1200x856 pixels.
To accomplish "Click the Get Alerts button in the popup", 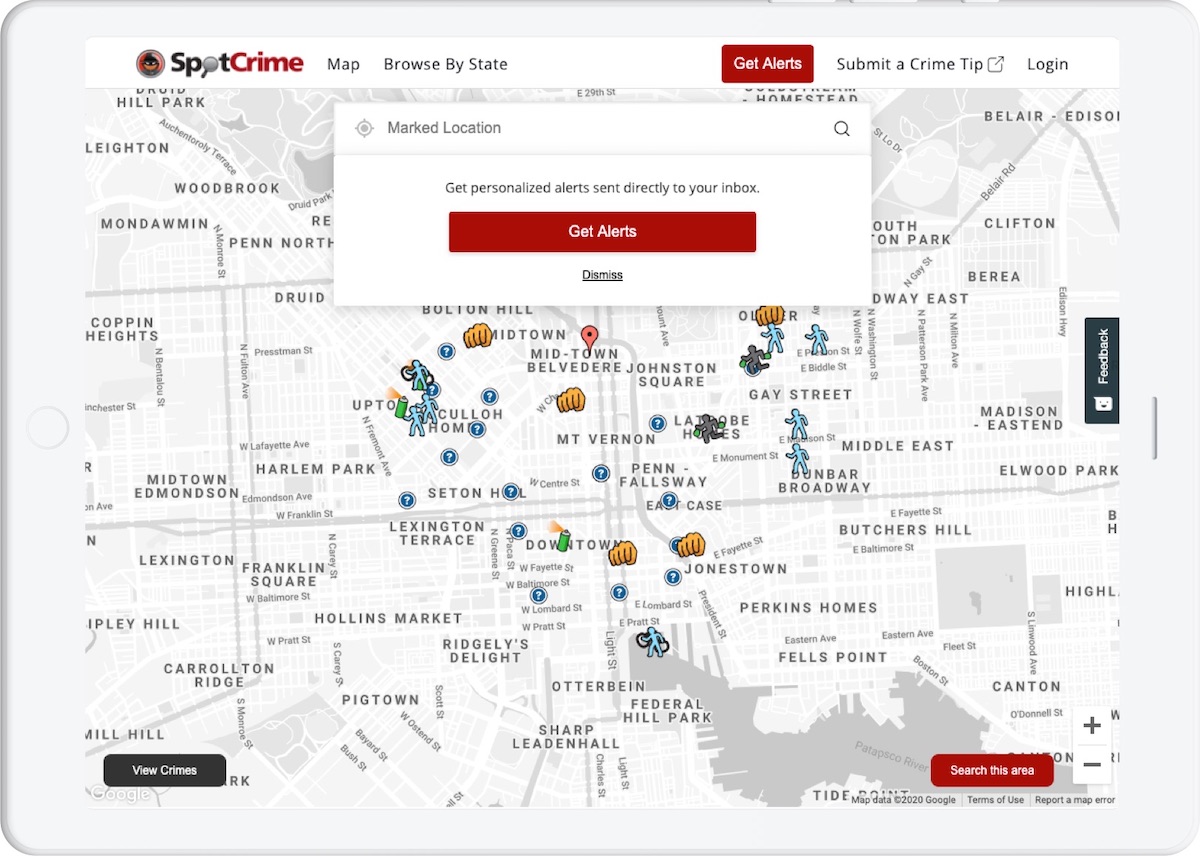I will pos(602,231).
